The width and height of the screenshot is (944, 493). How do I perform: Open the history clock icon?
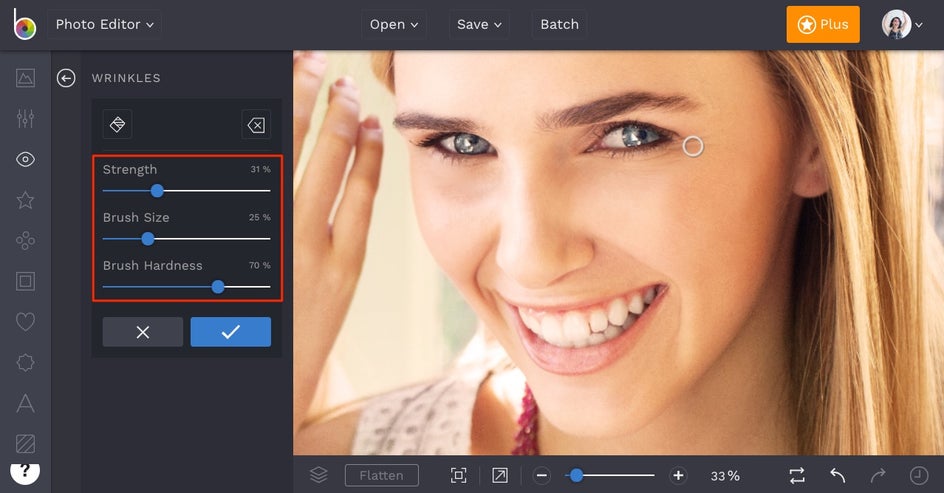(919, 476)
